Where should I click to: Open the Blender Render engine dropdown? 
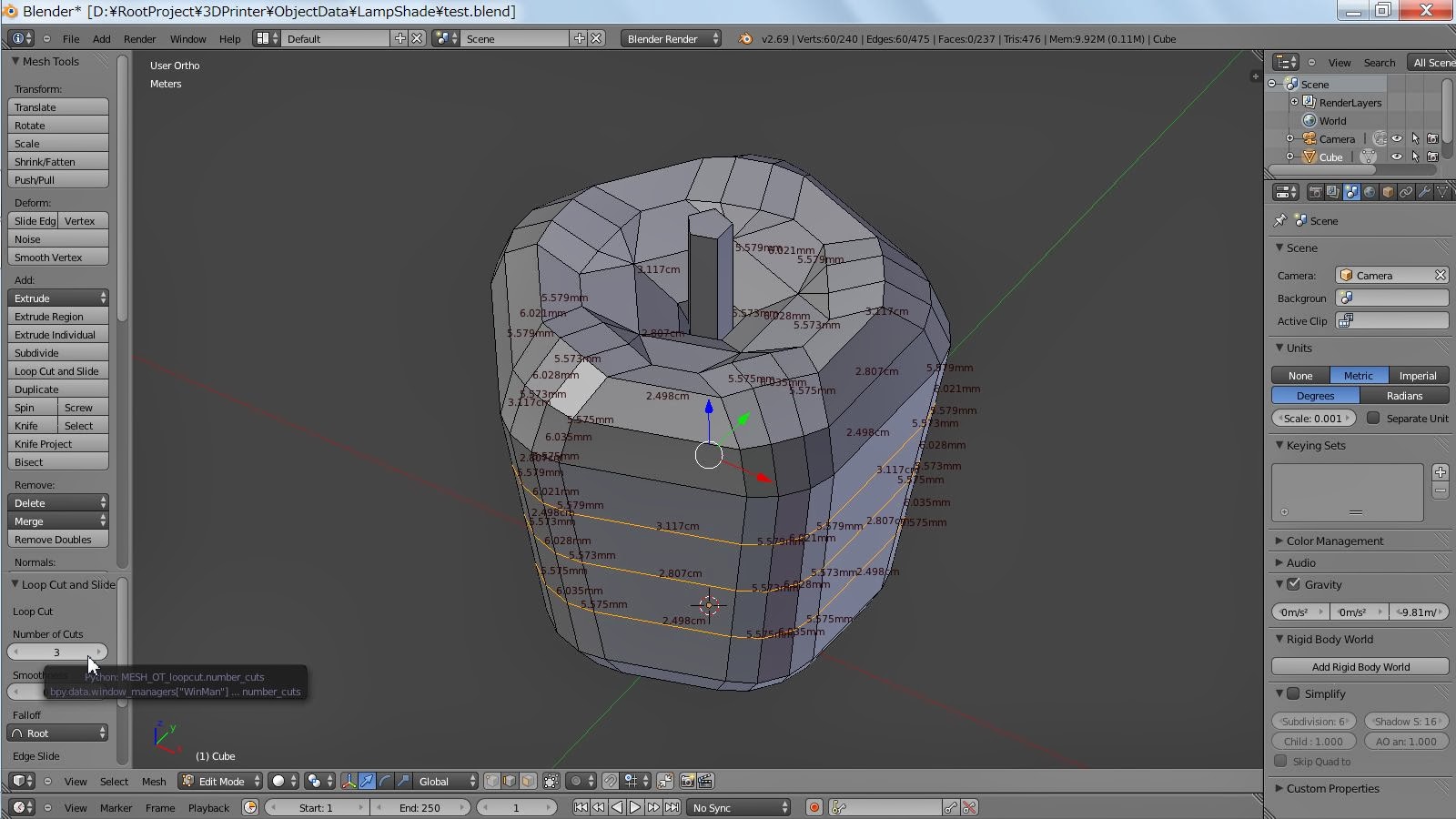point(671,39)
